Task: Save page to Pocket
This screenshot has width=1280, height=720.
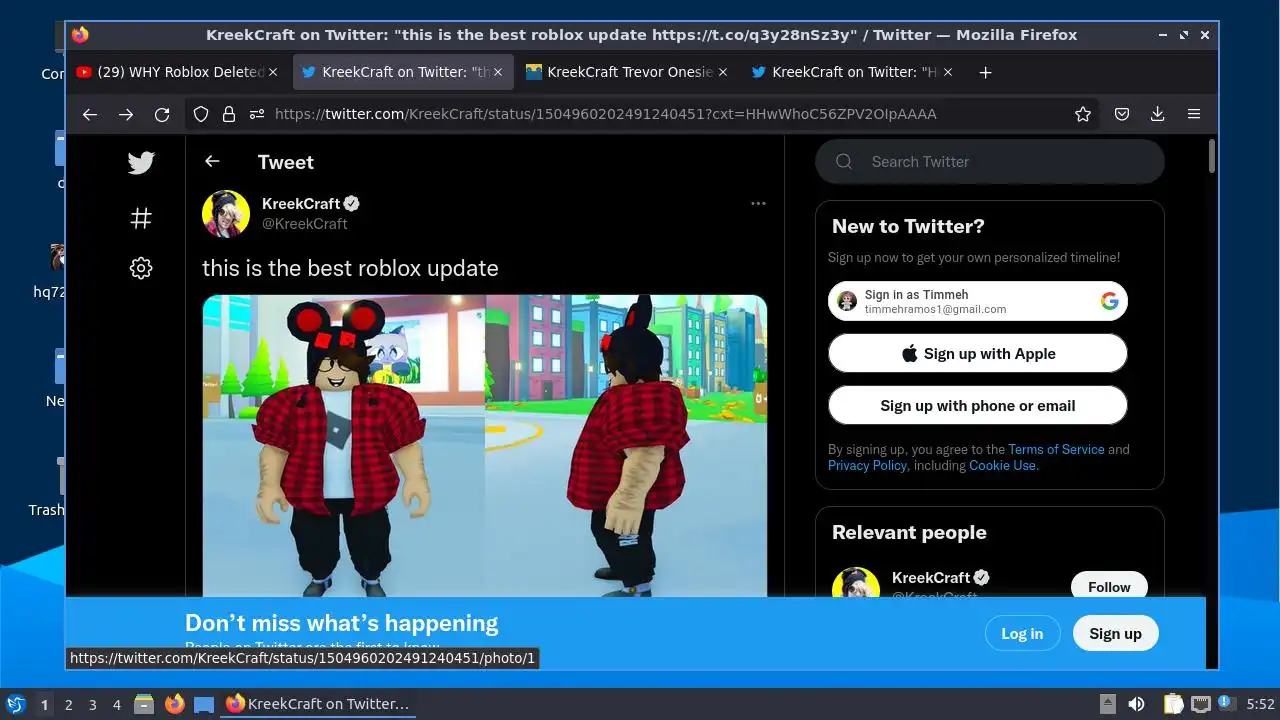Action: [1122, 114]
